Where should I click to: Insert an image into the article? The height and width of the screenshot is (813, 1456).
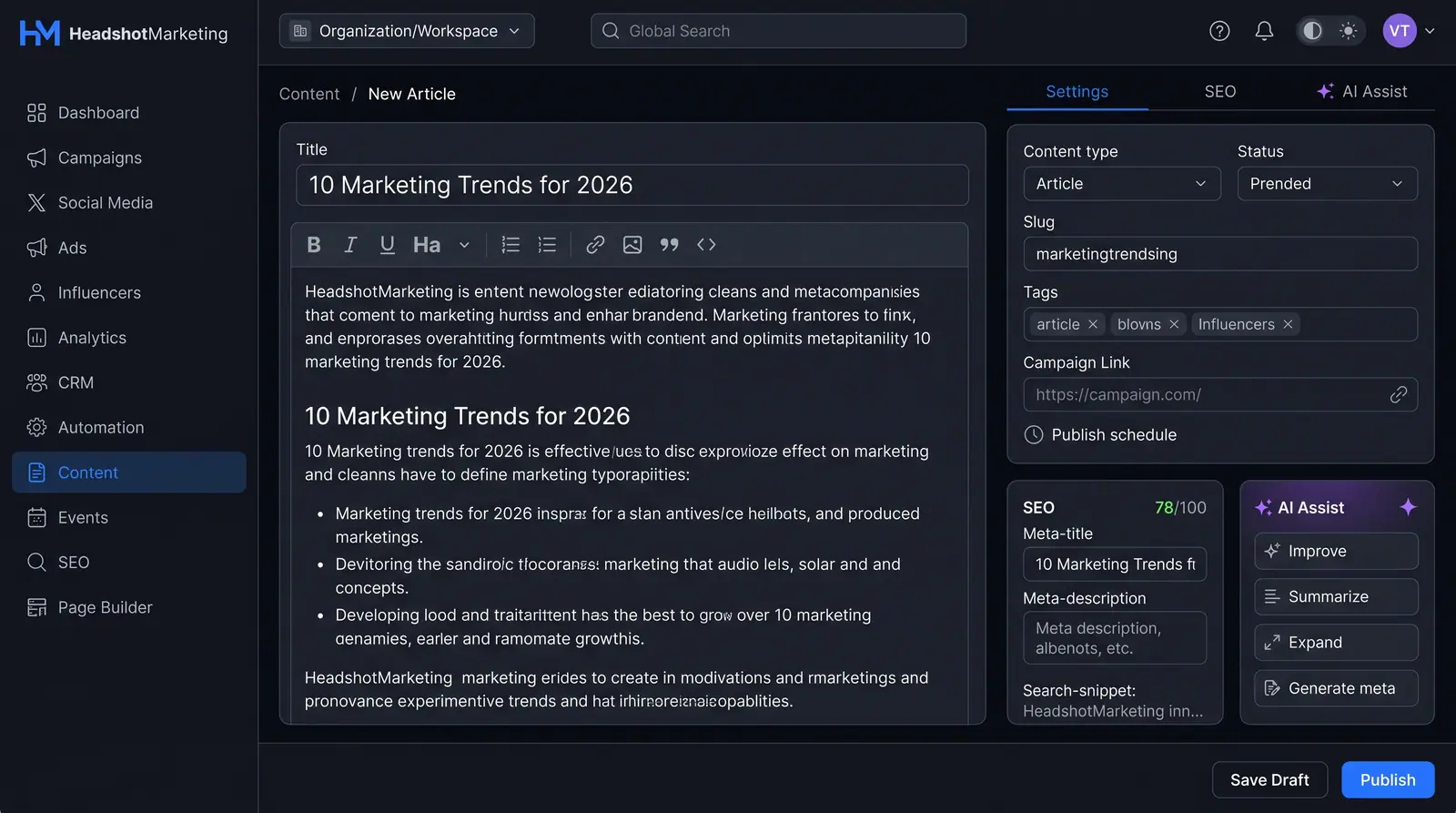click(x=632, y=245)
